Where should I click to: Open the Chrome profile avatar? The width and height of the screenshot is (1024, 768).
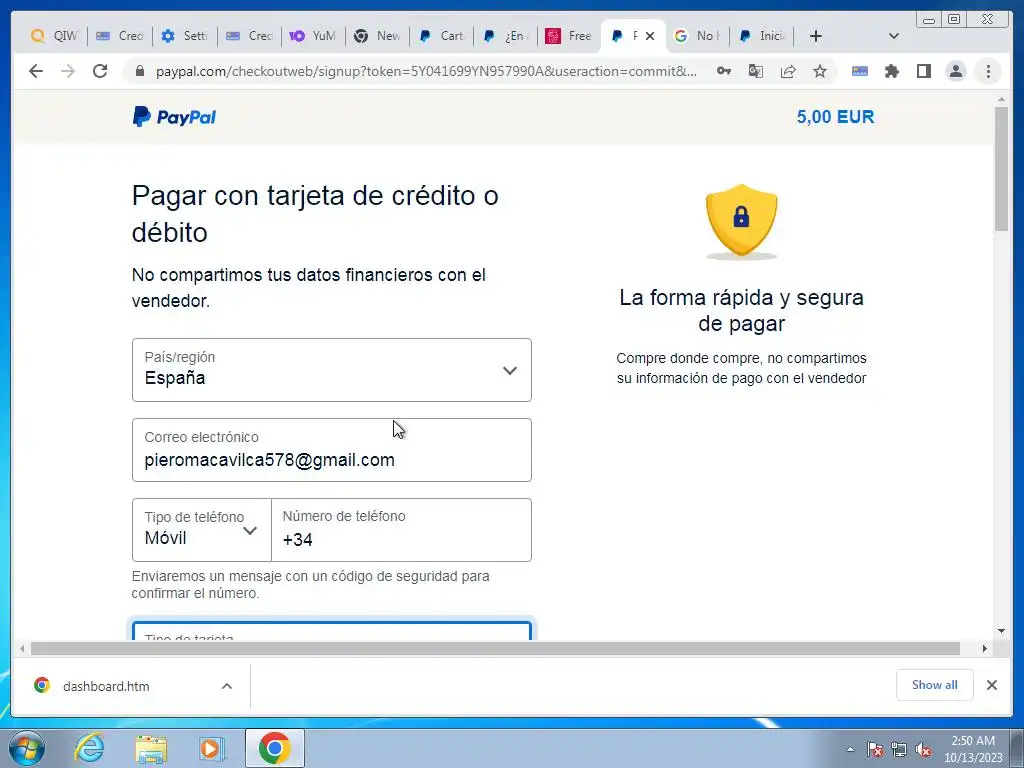click(x=956, y=71)
